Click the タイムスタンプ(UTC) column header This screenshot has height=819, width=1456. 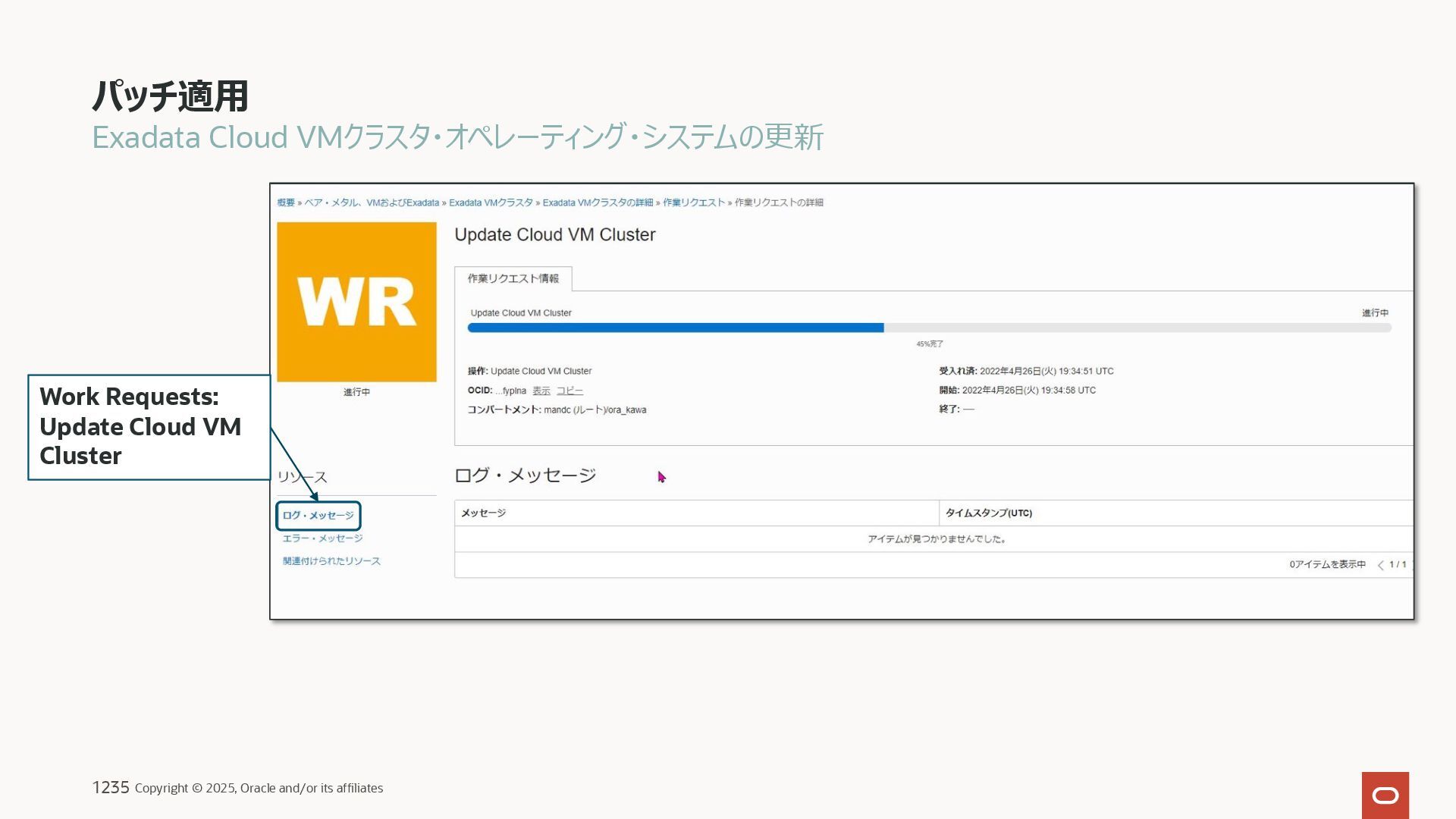tap(988, 513)
